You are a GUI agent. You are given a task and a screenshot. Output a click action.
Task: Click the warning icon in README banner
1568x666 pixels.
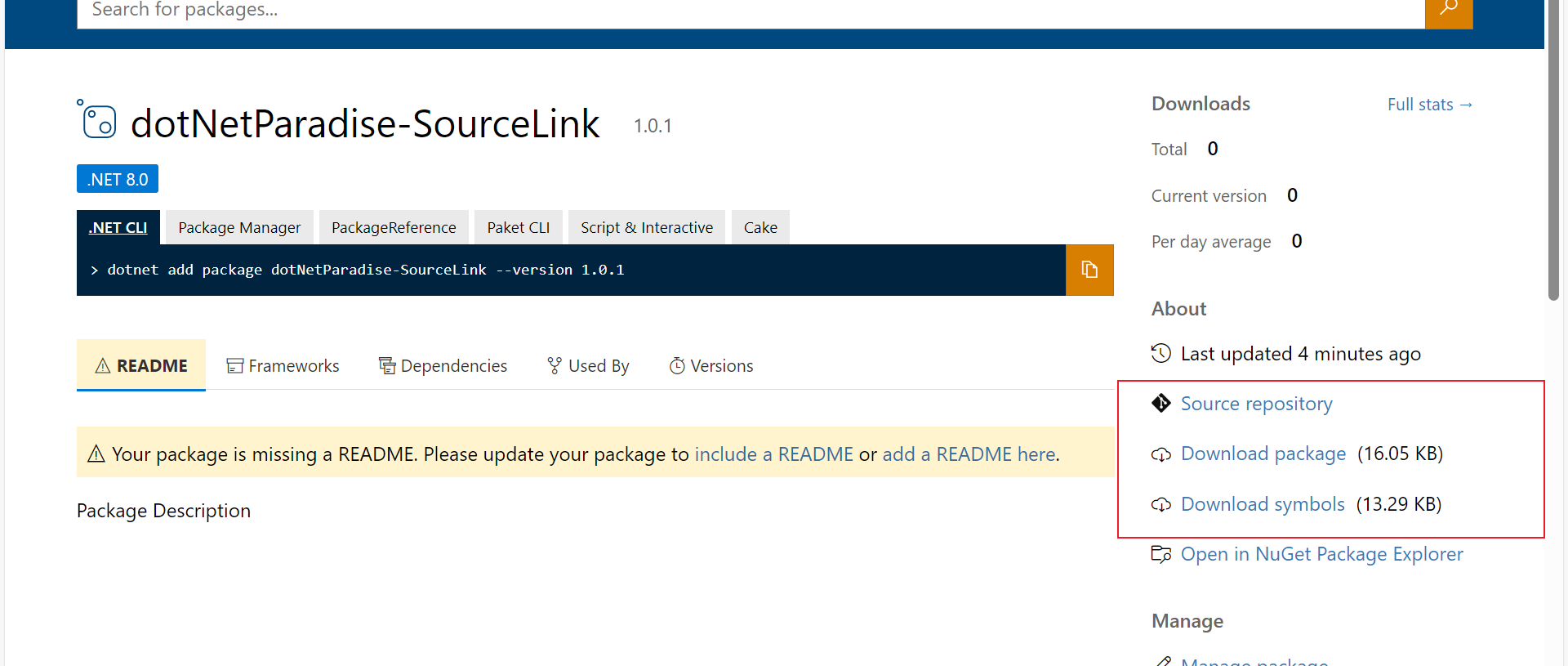click(x=96, y=454)
